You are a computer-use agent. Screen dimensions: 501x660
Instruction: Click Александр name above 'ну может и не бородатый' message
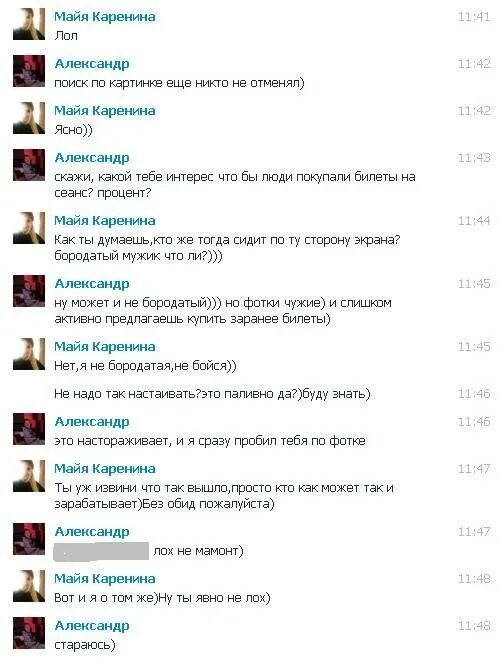92,284
